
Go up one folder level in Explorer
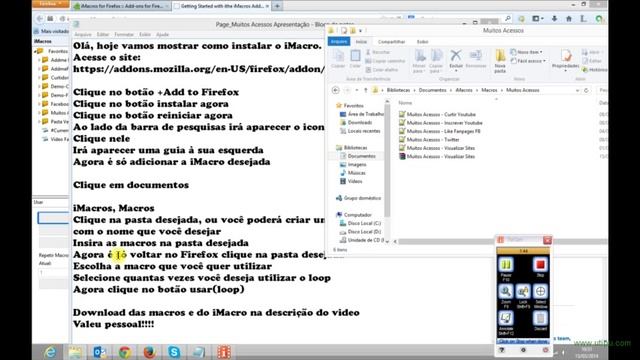click(366, 90)
